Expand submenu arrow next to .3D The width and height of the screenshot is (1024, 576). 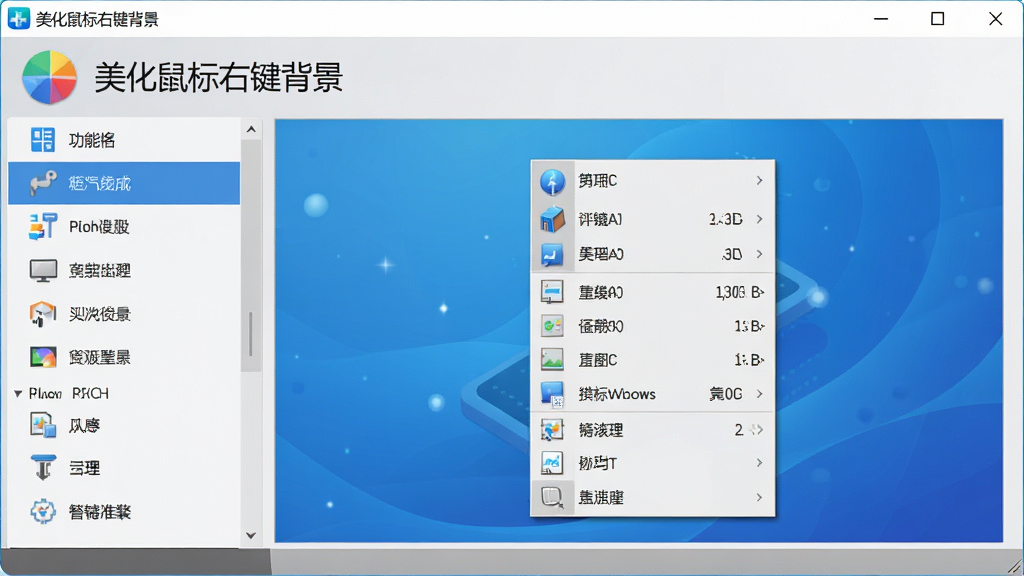(x=760, y=253)
